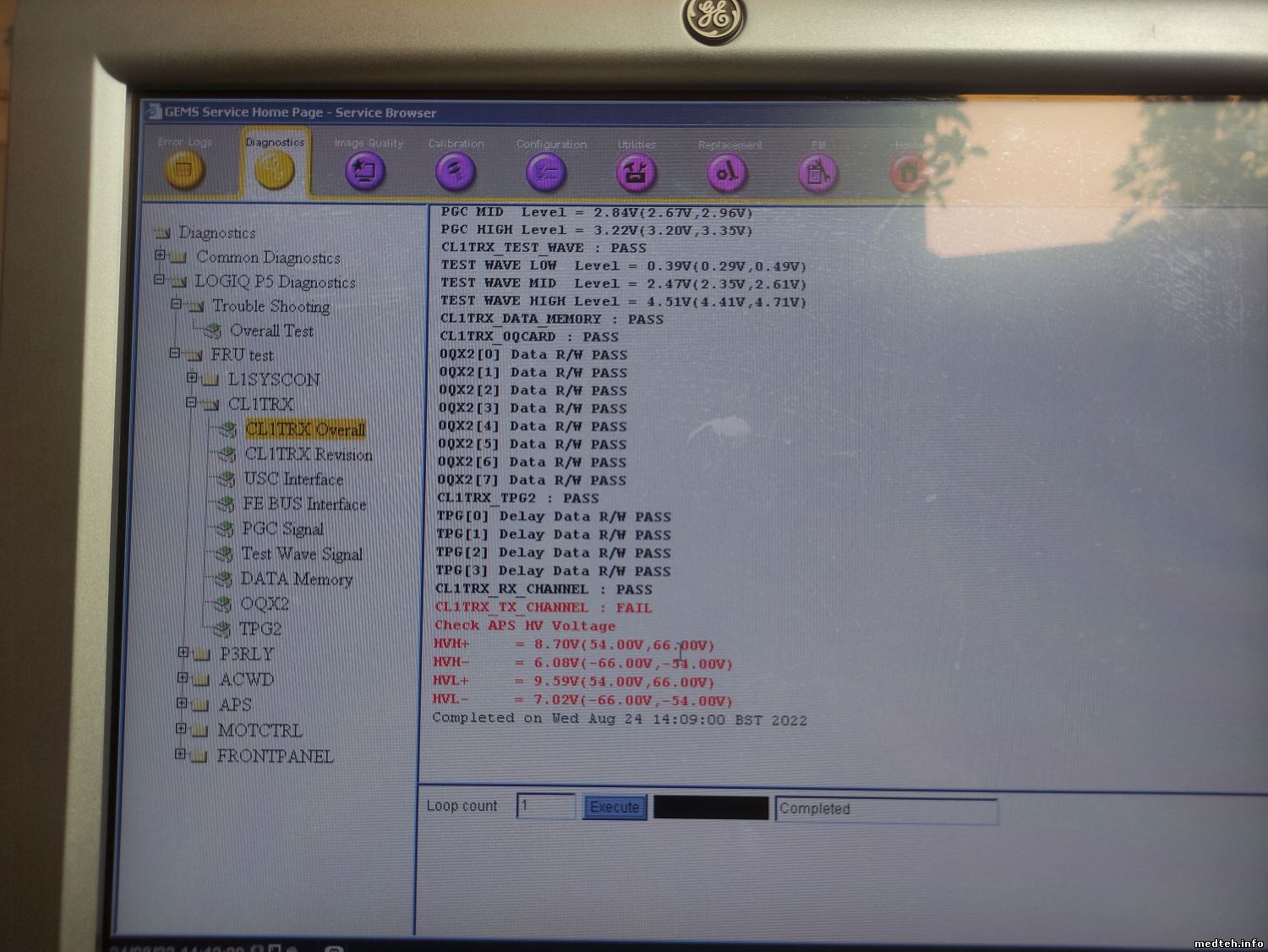Open the PM icon
The height and width of the screenshot is (952, 1268).
[x=817, y=173]
